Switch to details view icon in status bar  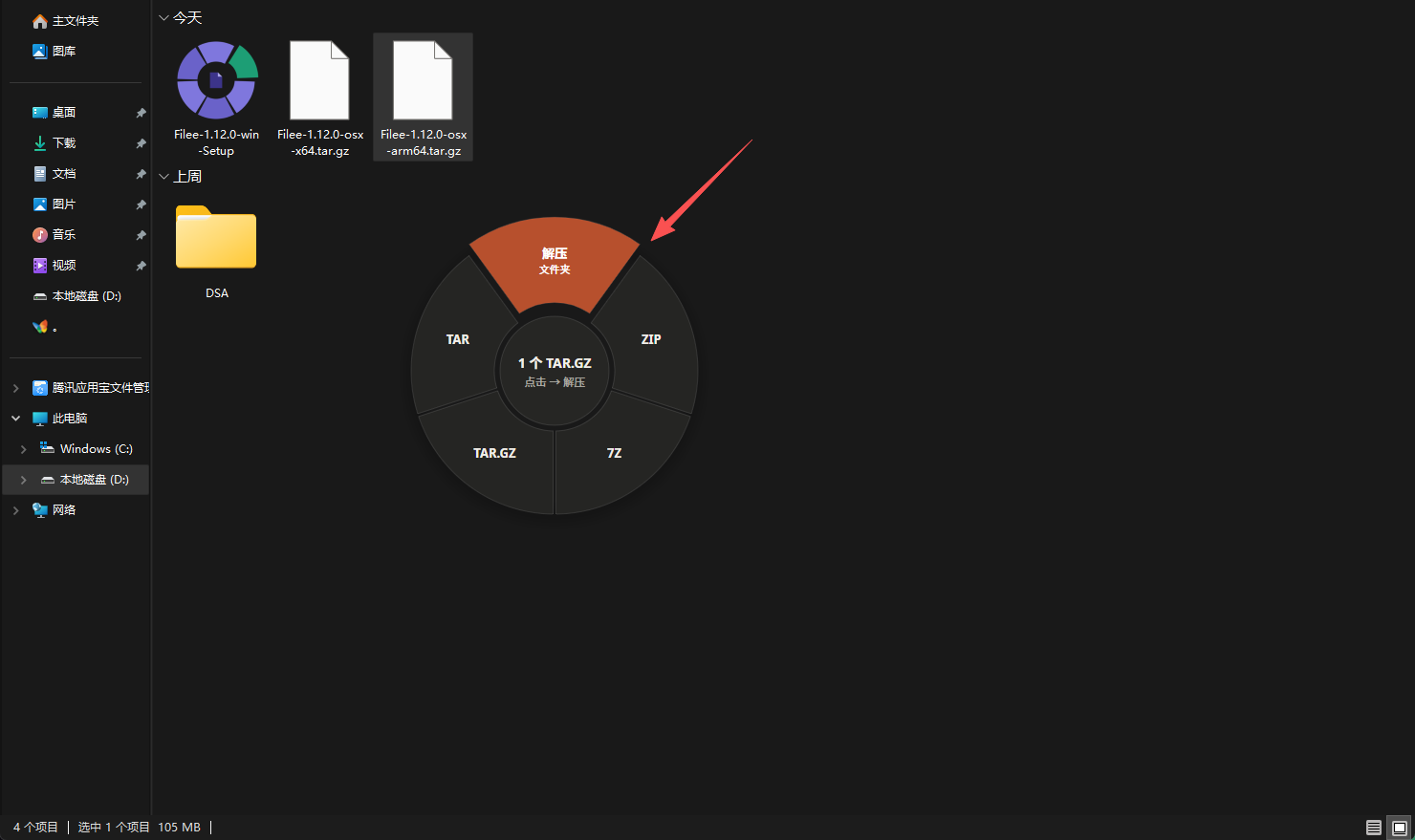click(1374, 828)
